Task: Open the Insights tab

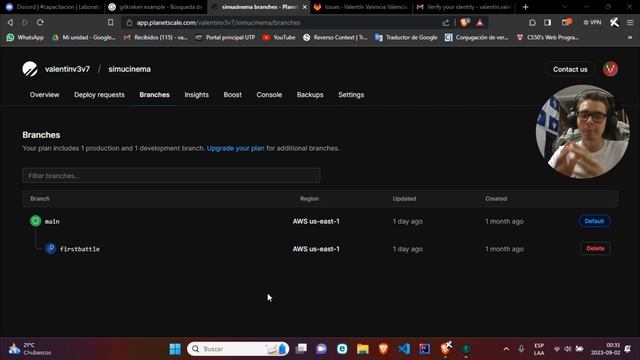Action: click(196, 95)
